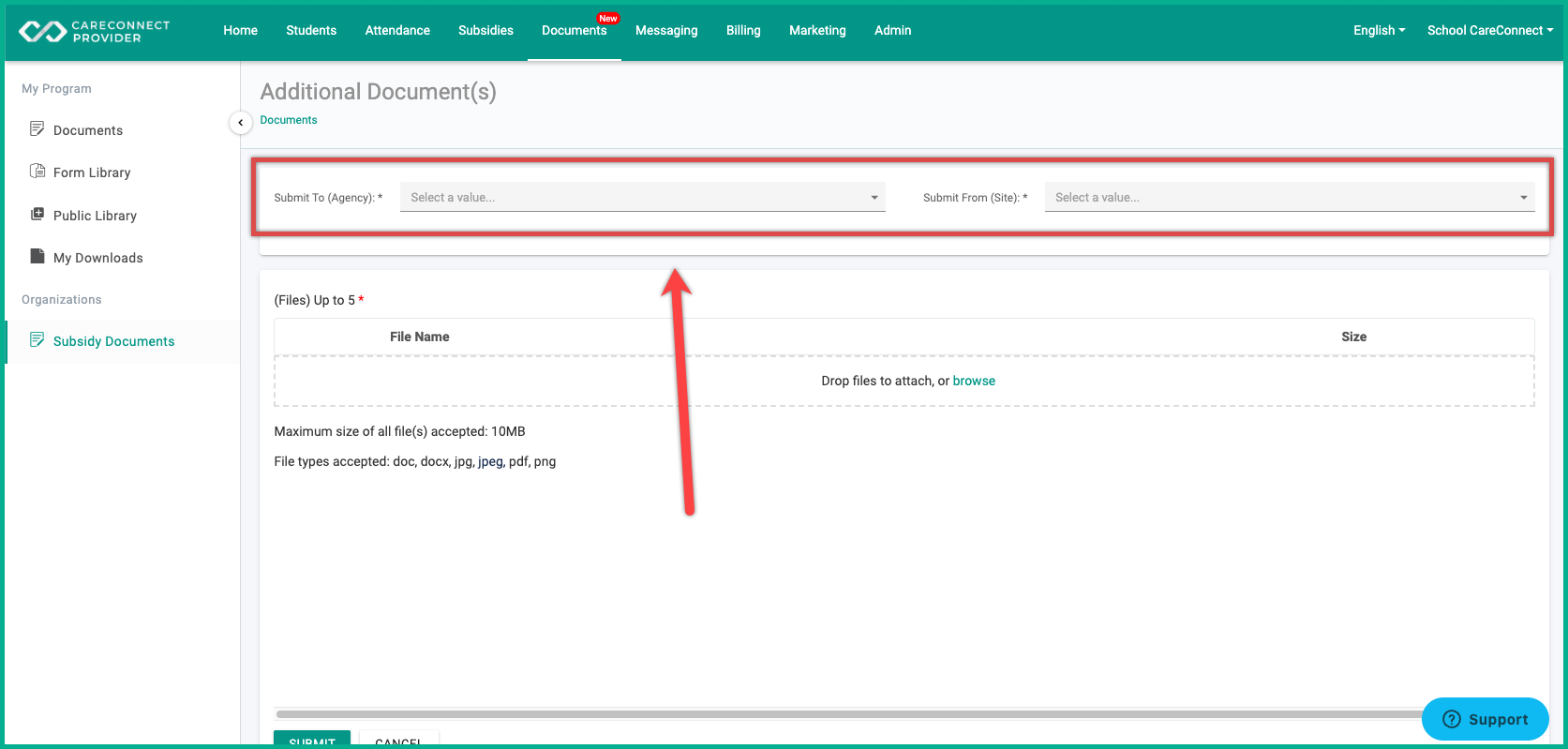Switch to the Billing tab
This screenshot has height=749, width=1568.
[743, 30]
